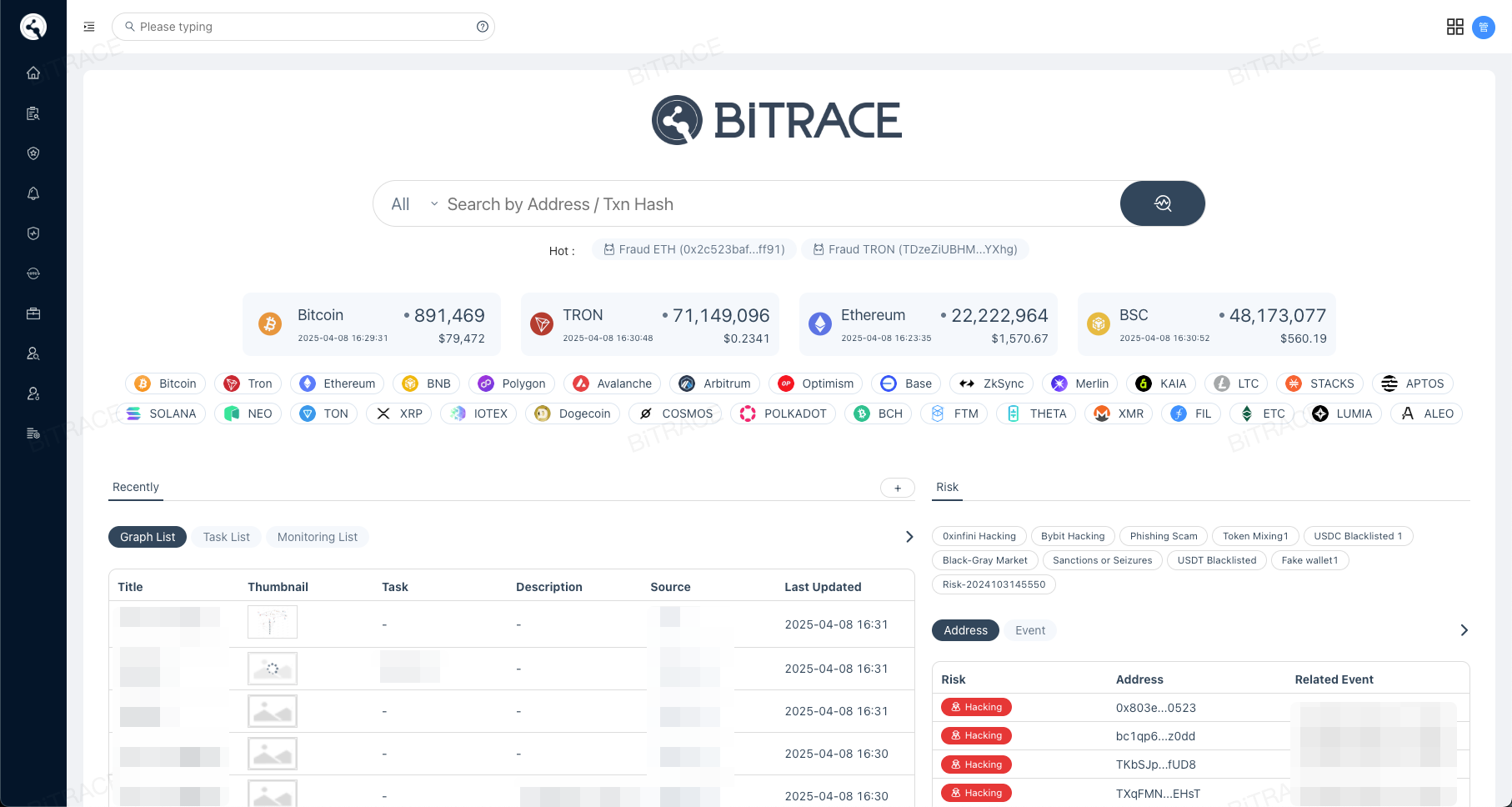Select the Ethereum chain chip
Viewport: 1512px width, 807px height.
pyautogui.click(x=337, y=383)
